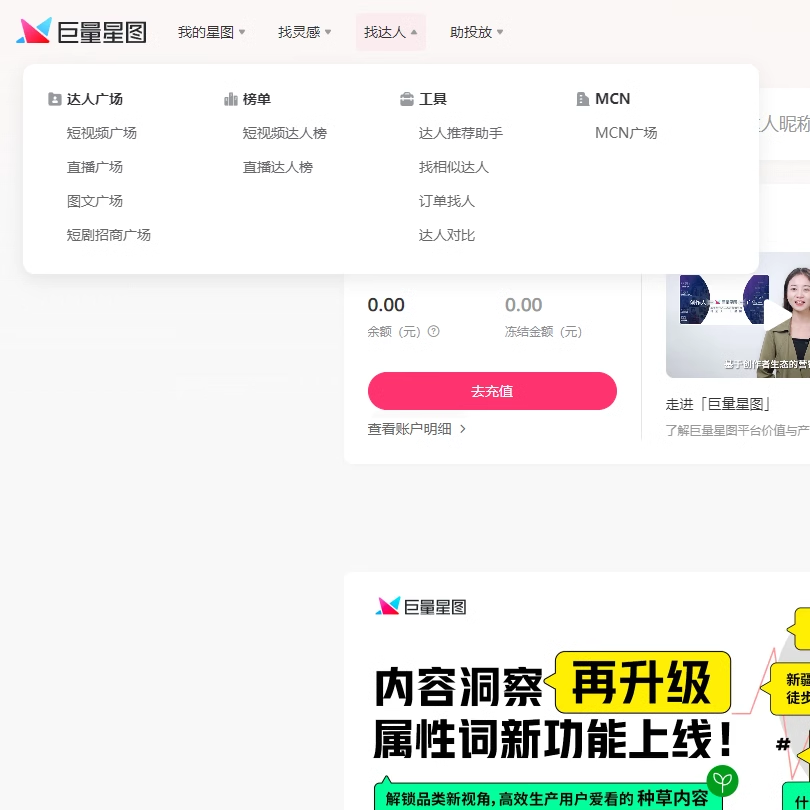The height and width of the screenshot is (810, 810).
Task: Open MCN广场 menu entry
Action: (x=626, y=133)
